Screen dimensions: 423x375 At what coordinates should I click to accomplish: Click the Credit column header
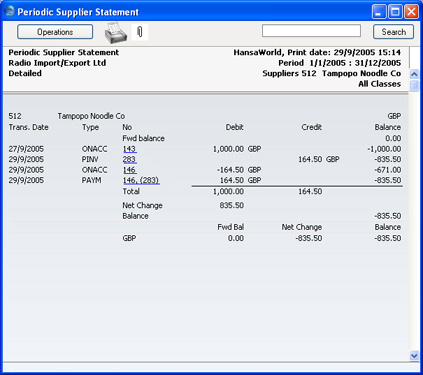coord(311,127)
